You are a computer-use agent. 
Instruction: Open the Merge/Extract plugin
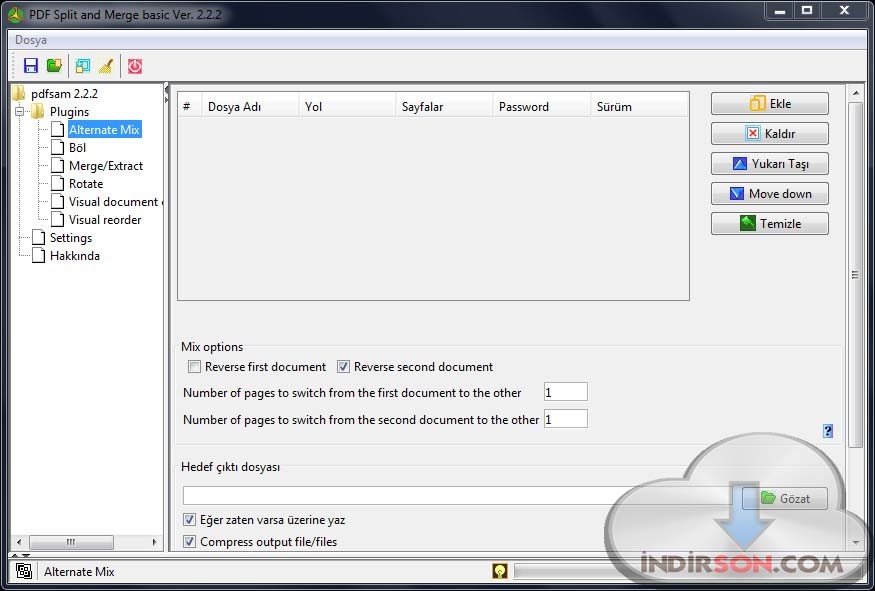106,166
